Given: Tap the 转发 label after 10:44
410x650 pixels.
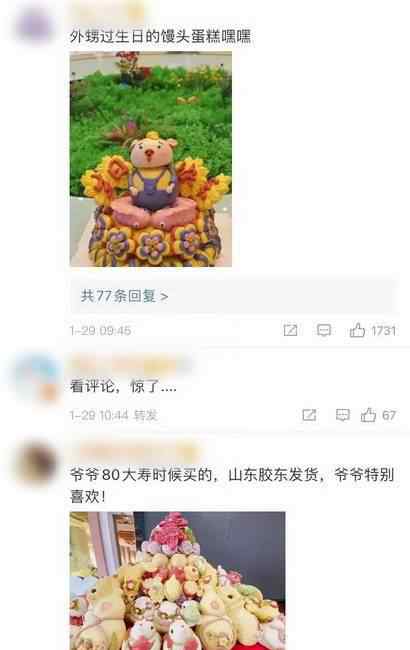Looking at the screenshot, I should tap(146, 415).
